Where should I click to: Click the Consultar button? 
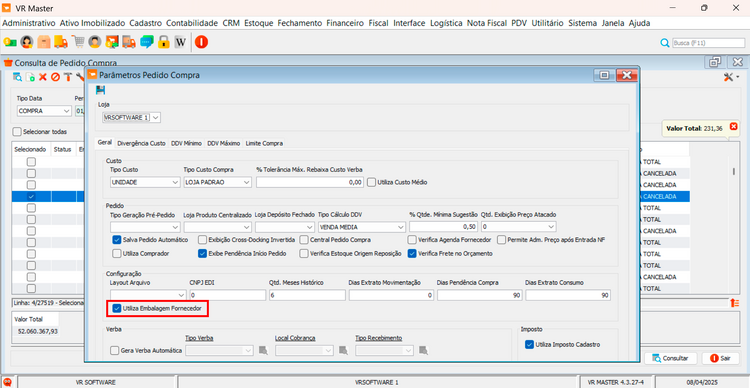click(670, 358)
